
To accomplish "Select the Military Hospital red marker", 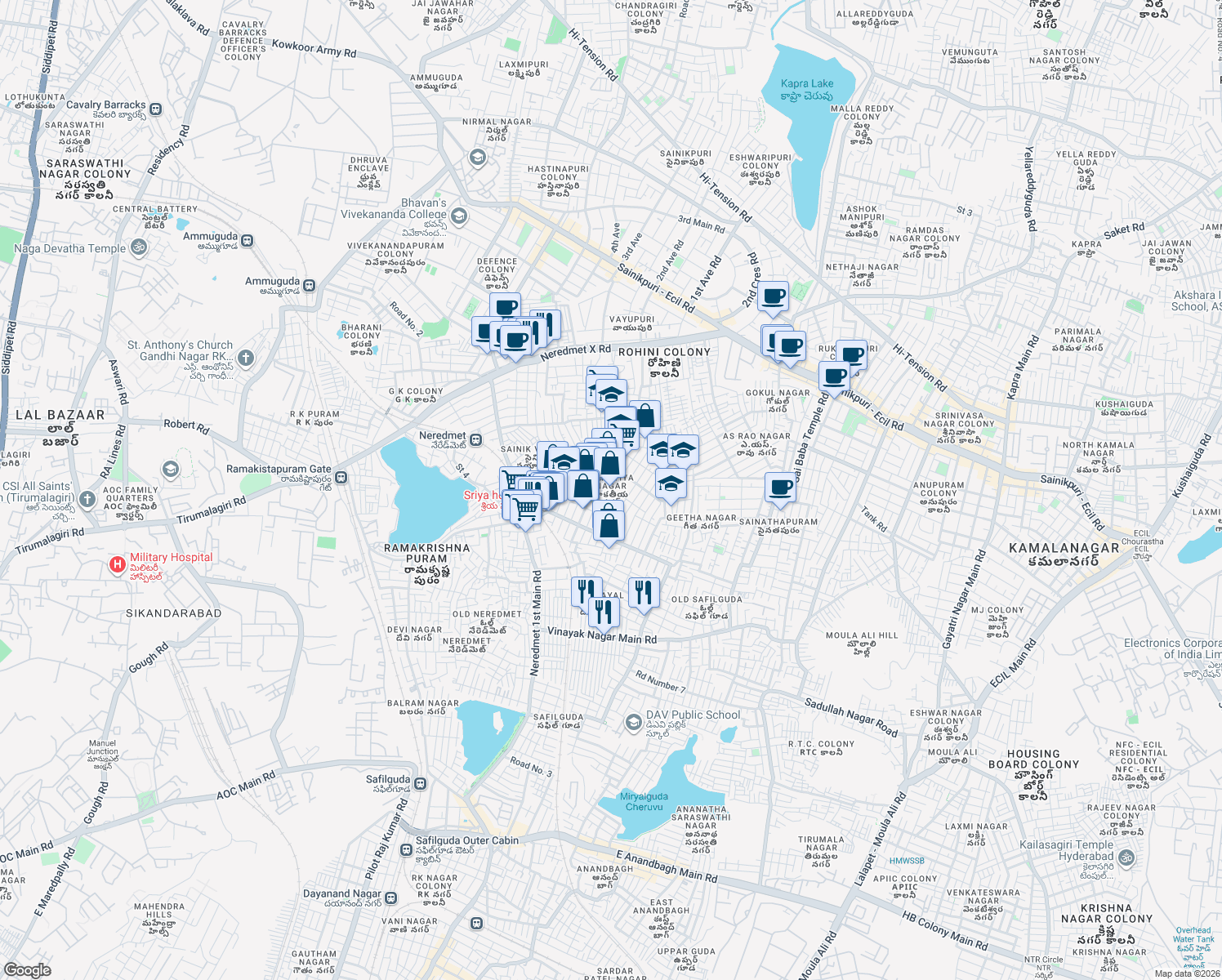I will coord(116,565).
